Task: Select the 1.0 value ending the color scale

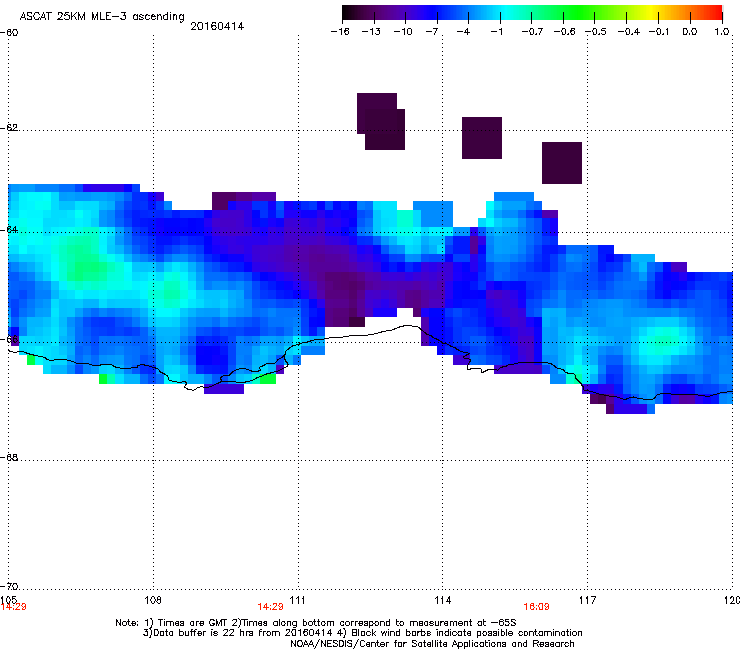Action: (x=722, y=32)
